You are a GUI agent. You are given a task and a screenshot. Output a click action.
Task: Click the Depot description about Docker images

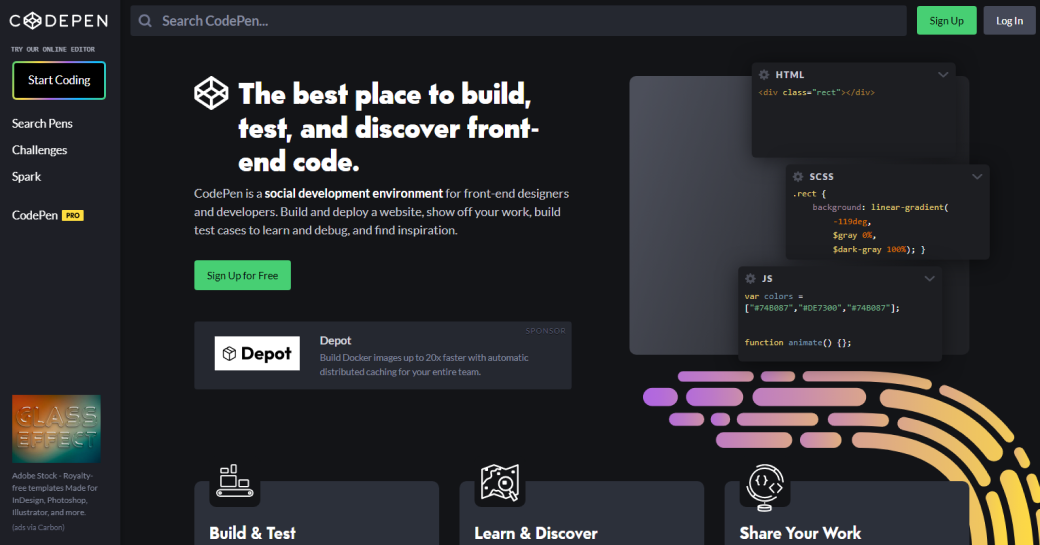424,365
